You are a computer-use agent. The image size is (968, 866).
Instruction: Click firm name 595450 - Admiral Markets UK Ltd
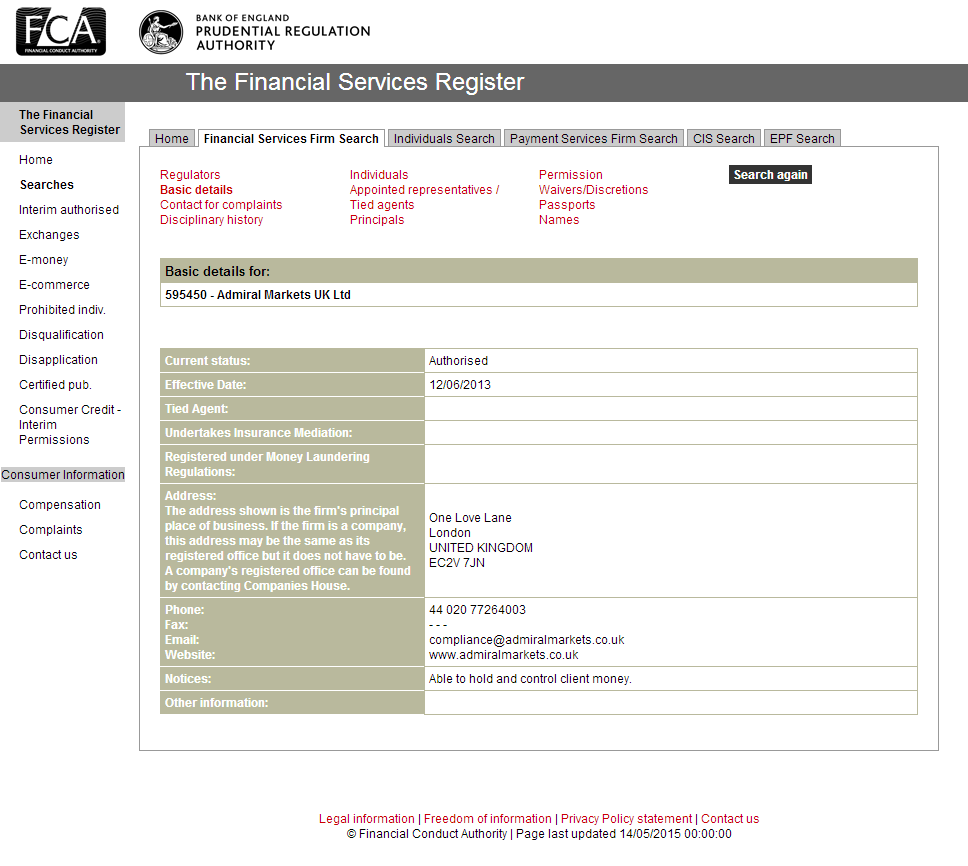pos(257,294)
